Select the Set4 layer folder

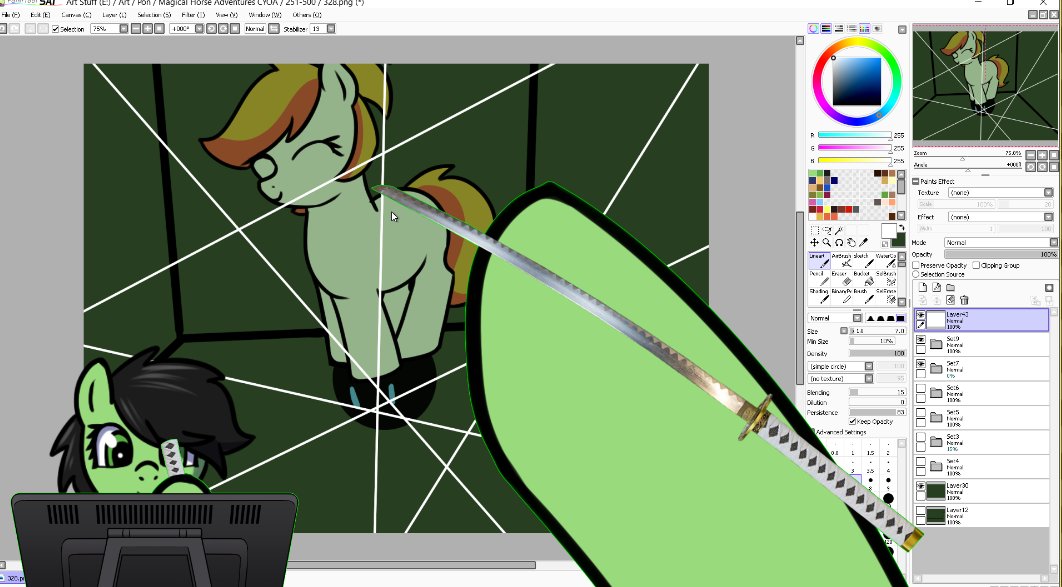(981, 466)
